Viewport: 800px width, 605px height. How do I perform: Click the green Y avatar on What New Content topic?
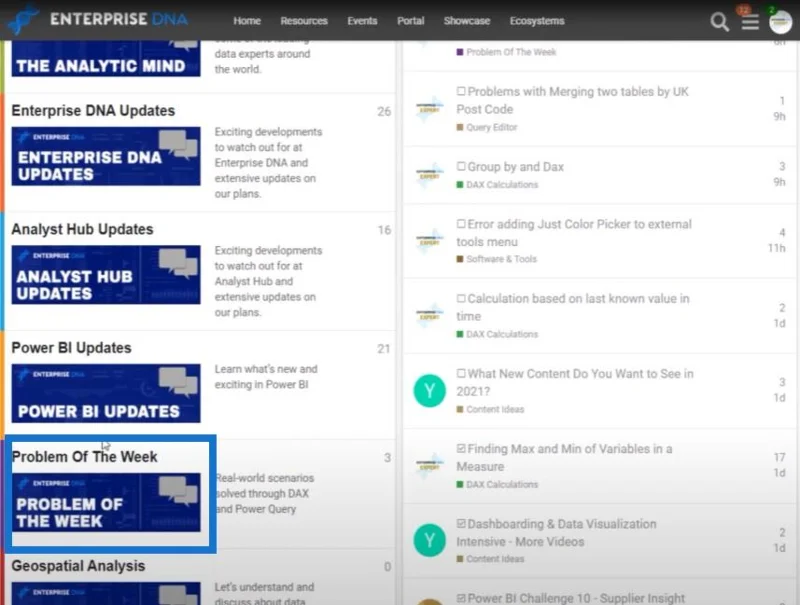coord(429,391)
